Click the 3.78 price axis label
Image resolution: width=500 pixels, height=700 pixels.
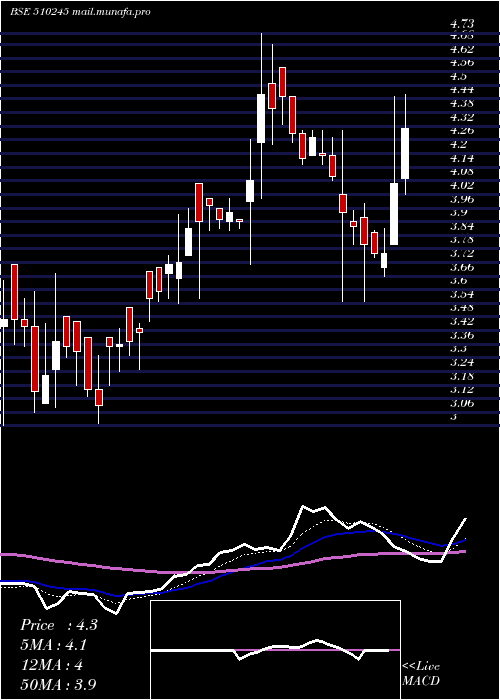[x=462, y=239]
